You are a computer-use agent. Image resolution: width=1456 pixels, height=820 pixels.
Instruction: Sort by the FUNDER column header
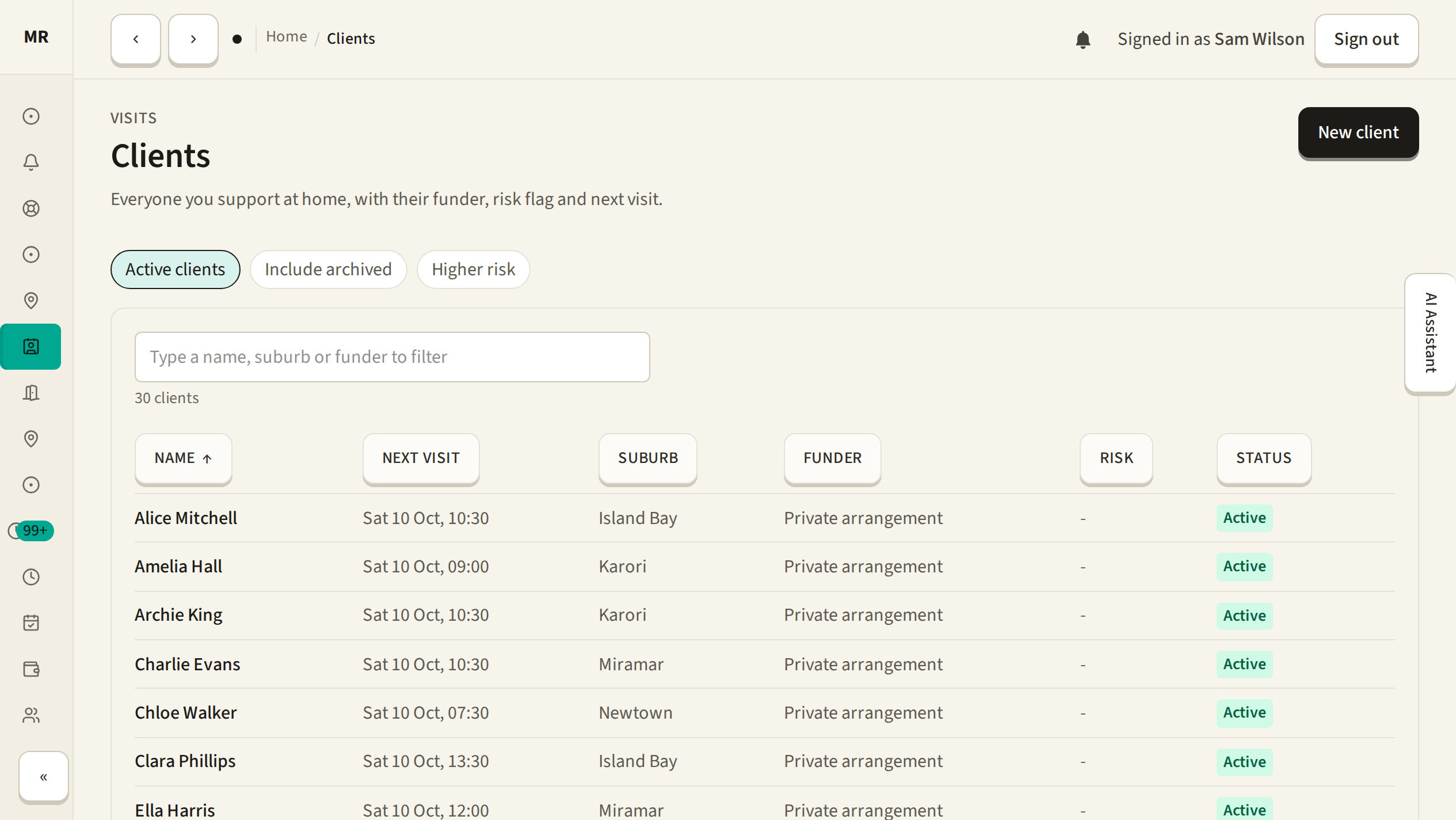tap(833, 458)
